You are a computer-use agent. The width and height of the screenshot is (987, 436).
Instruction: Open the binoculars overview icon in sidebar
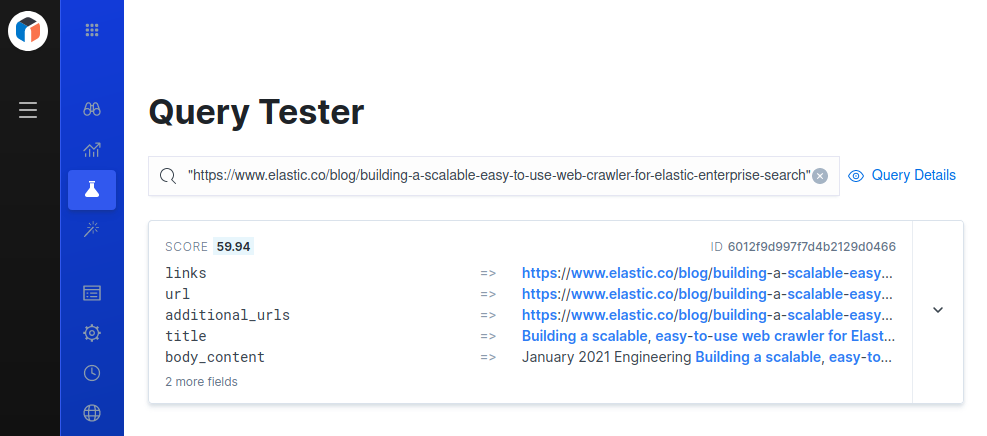pos(92,109)
